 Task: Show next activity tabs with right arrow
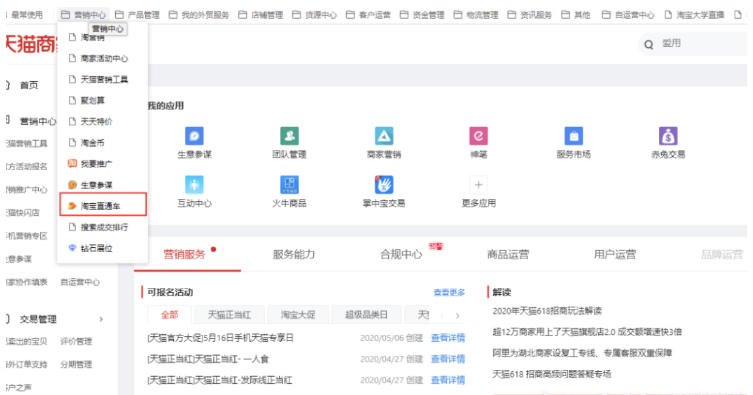tap(458, 316)
